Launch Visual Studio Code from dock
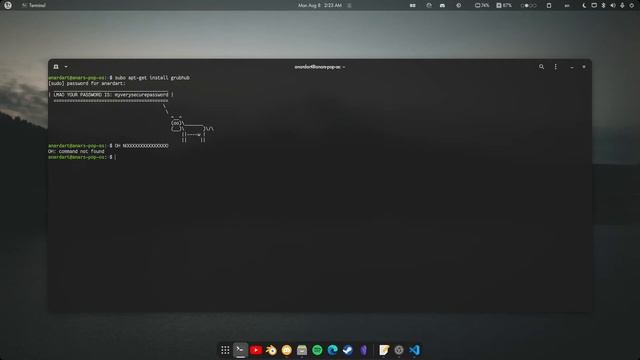Image resolution: width=640 pixels, height=360 pixels. coord(414,350)
